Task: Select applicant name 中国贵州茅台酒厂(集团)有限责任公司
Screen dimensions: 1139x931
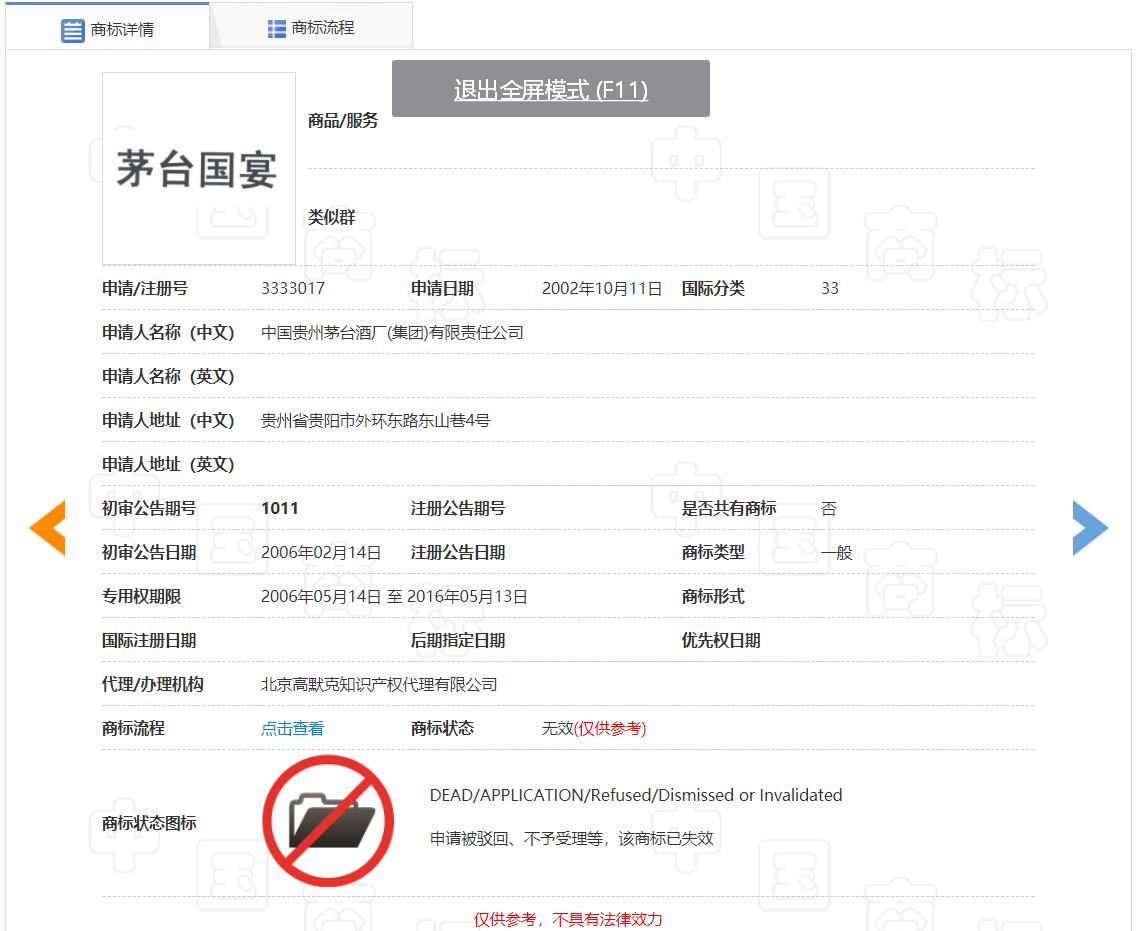Action: (392, 333)
